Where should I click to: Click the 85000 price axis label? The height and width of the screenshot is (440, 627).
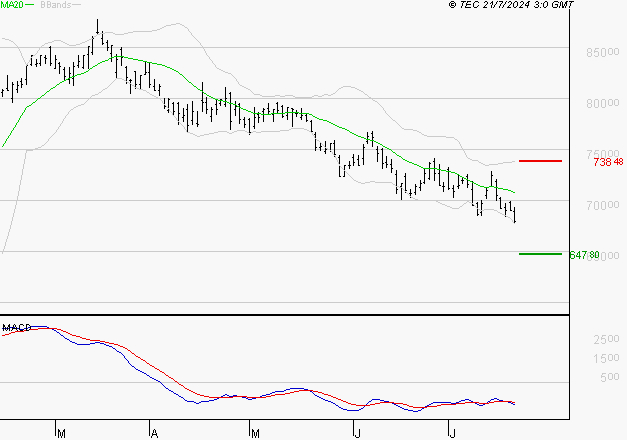(603, 52)
